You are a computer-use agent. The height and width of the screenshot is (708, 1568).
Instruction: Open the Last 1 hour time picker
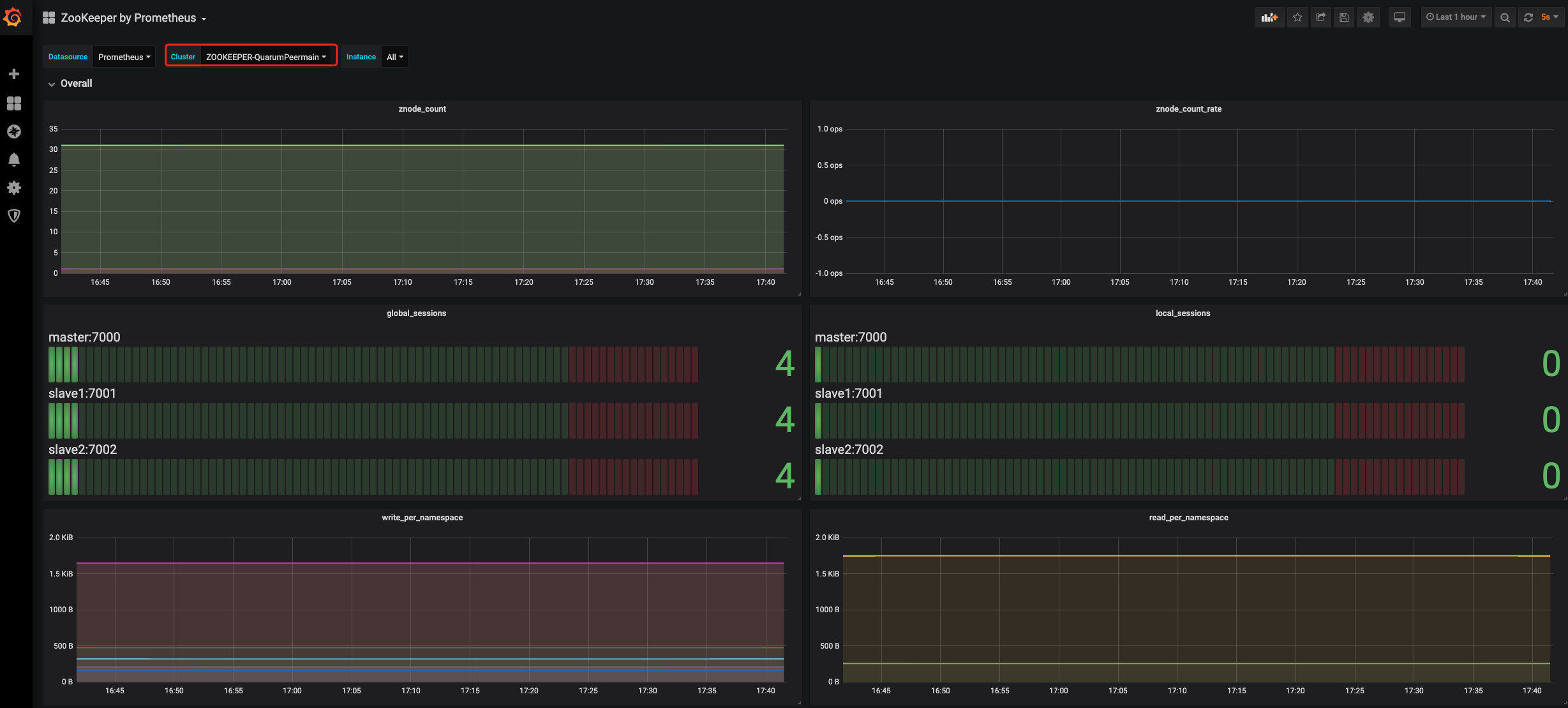[x=1456, y=17]
